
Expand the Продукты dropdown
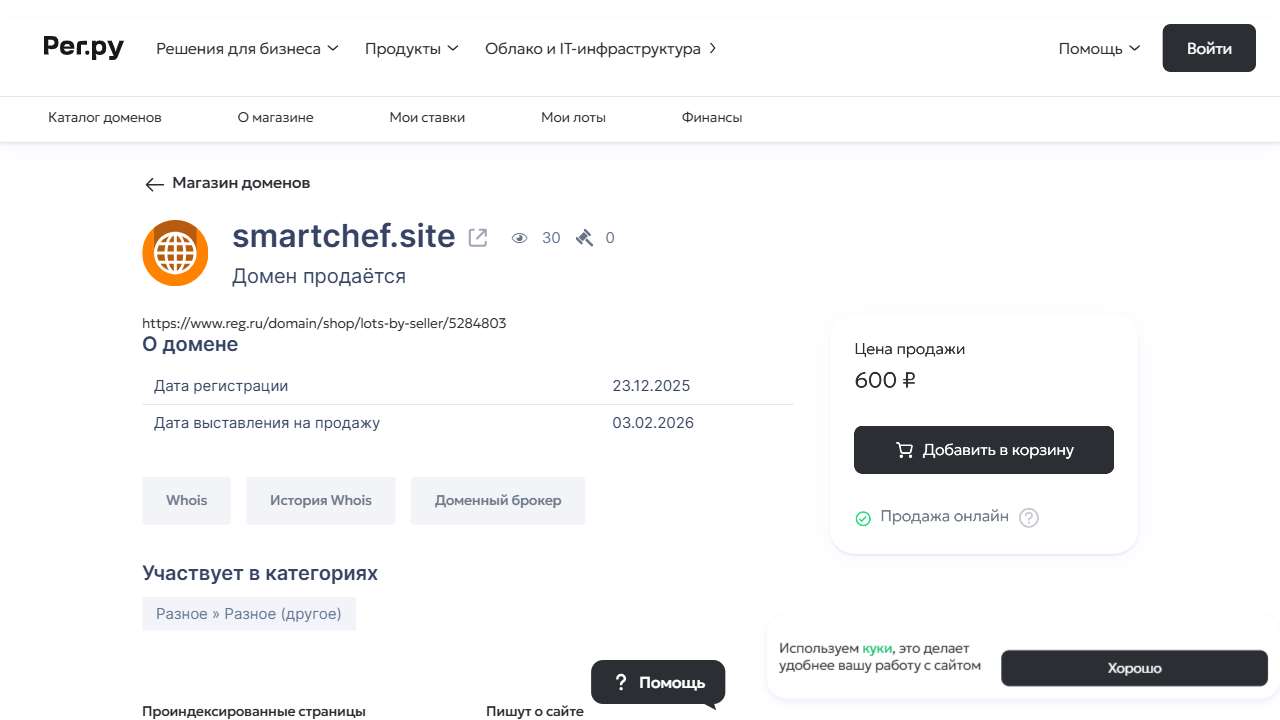pos(411,48)
